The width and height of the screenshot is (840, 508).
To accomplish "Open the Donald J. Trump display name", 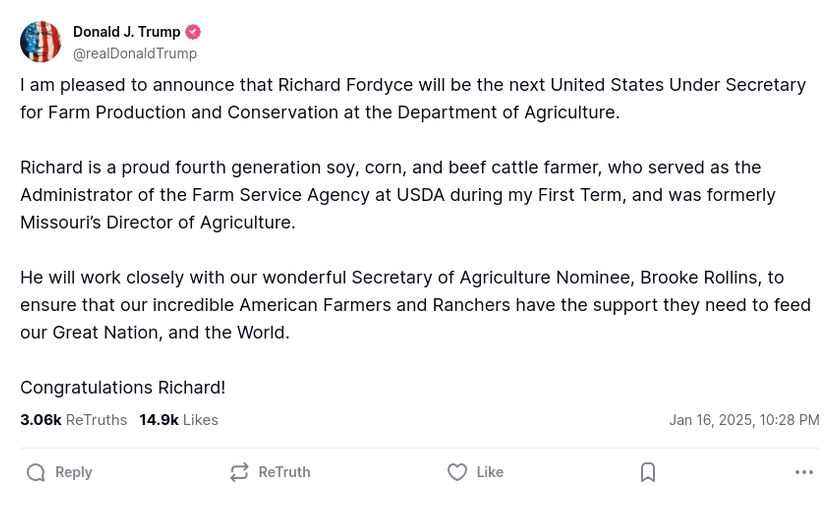I will click(126, 32).
